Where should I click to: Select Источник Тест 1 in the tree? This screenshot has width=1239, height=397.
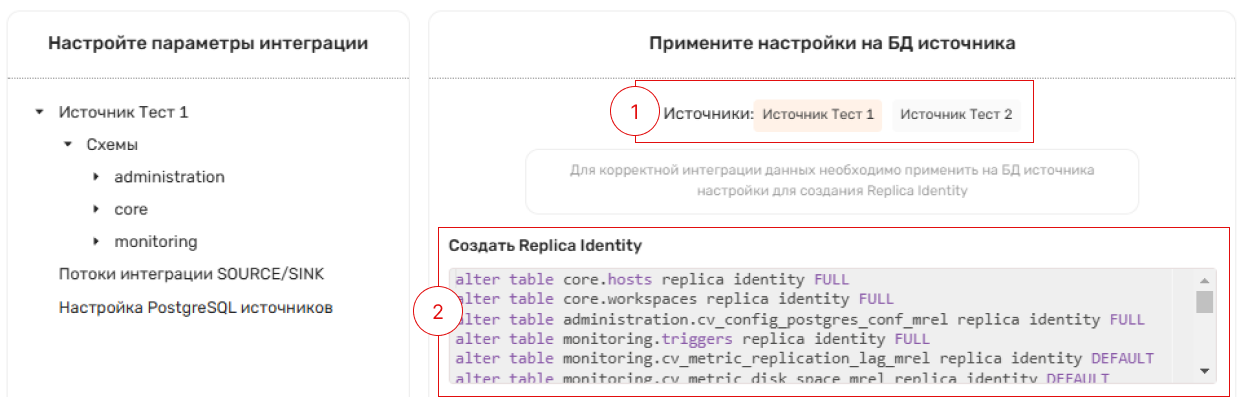click(x=124, y=113)
